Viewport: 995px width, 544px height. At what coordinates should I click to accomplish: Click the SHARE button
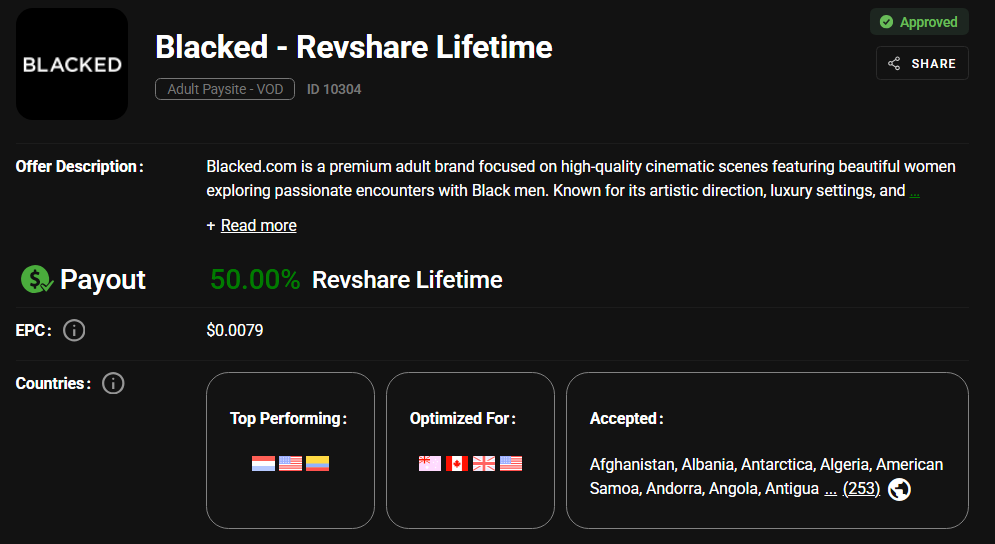click(x=922, y=63)
